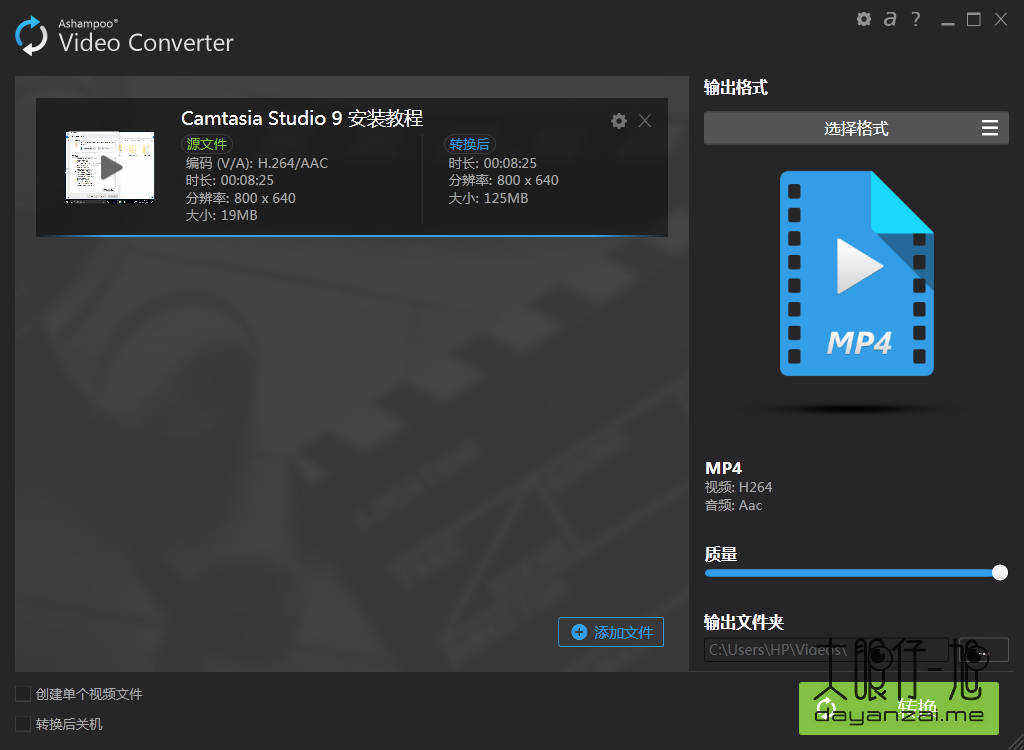The image size is (1024, 750).
Task: Click the 音频: Aac format info
Action: tap(733, 505)
